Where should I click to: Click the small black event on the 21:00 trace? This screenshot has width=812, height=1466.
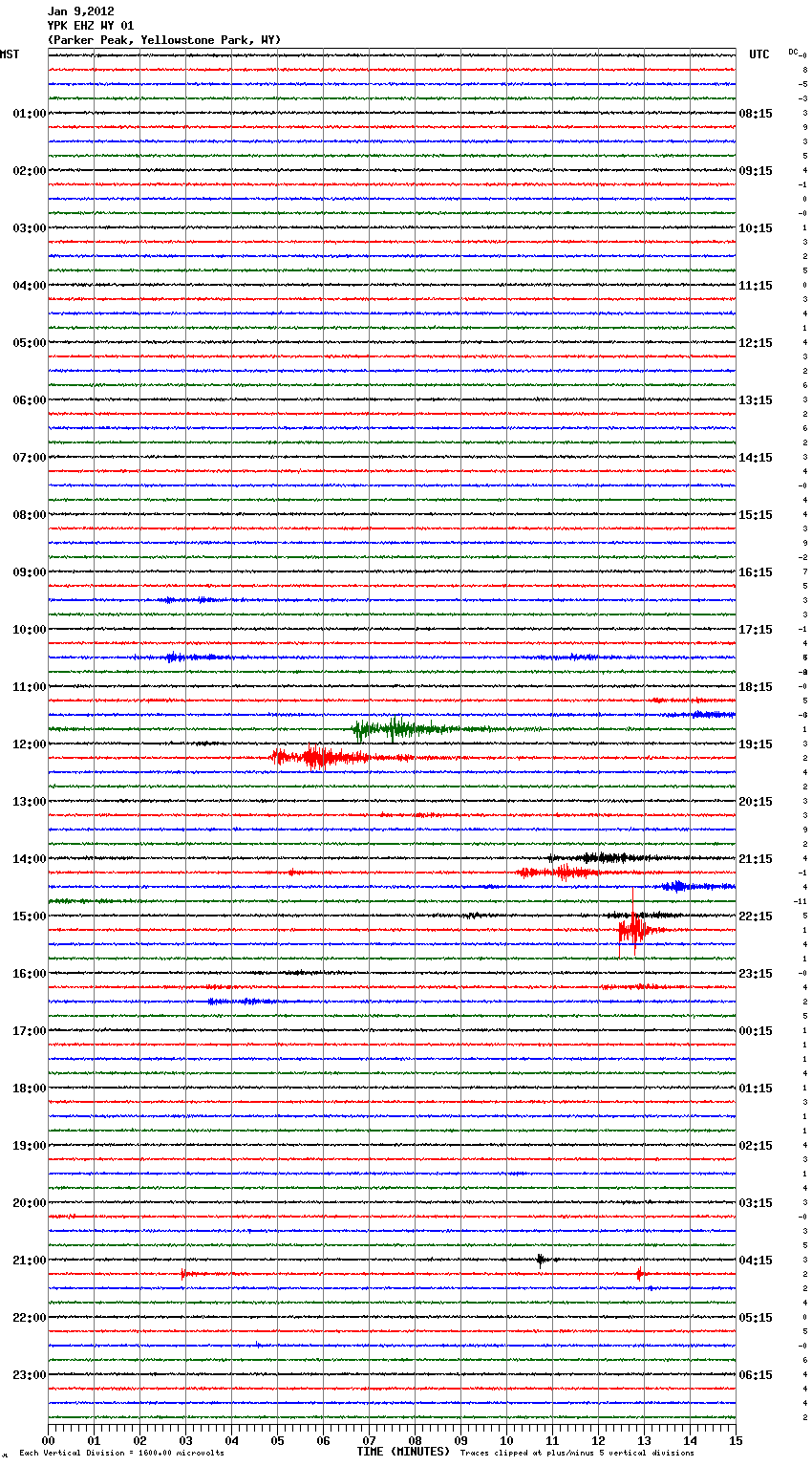click(x=541, y=1260)
